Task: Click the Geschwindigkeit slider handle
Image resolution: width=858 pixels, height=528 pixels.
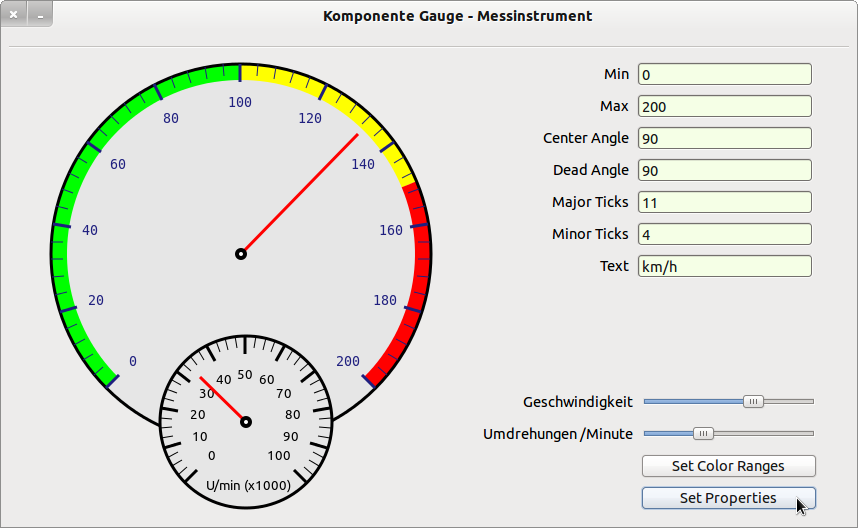Action: click(754, 401)
